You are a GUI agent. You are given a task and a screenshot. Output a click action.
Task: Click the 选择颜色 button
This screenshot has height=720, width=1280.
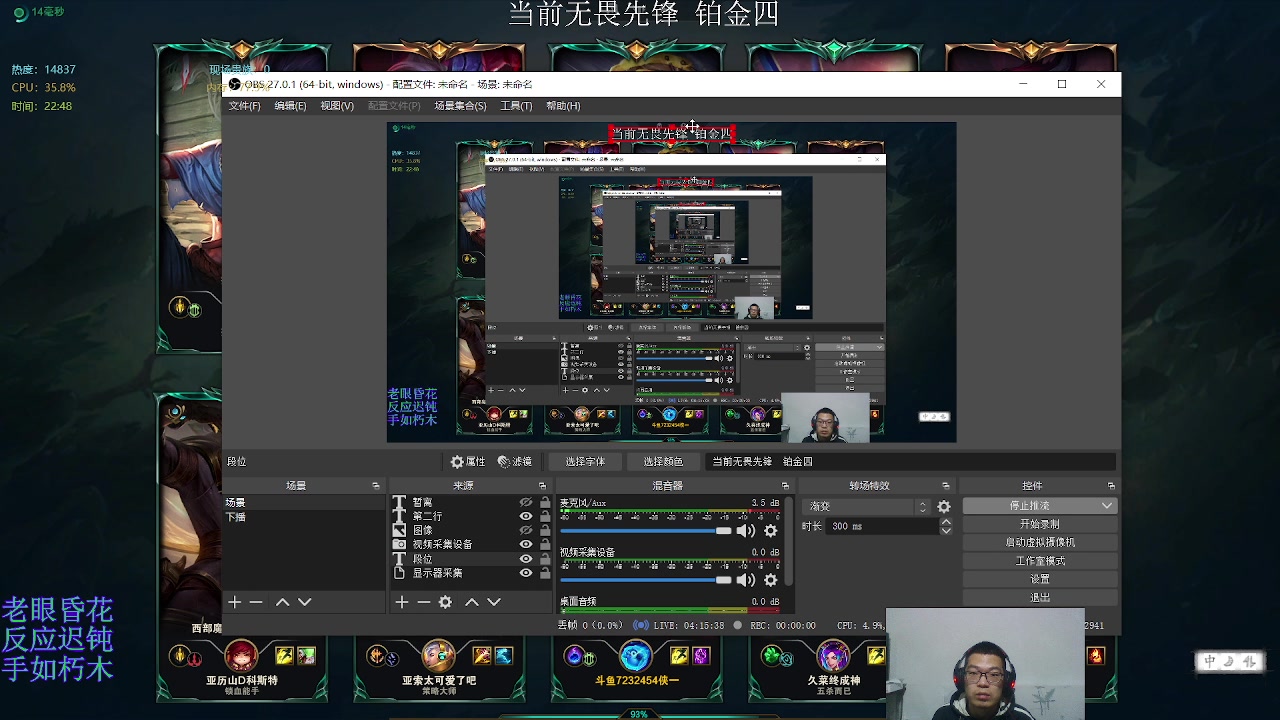click(x=663, y=462)
